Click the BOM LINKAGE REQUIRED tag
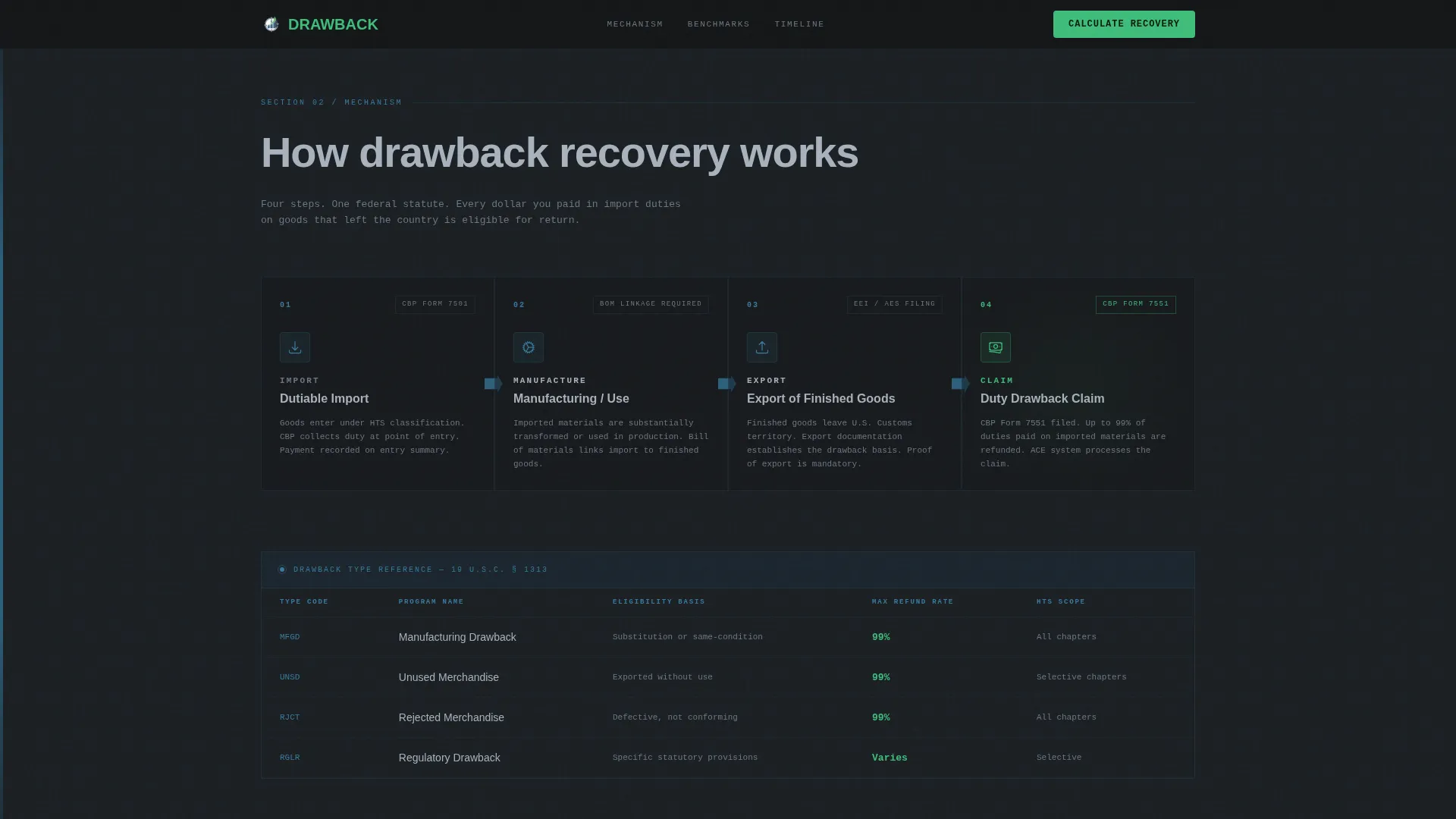 (651, 304)
